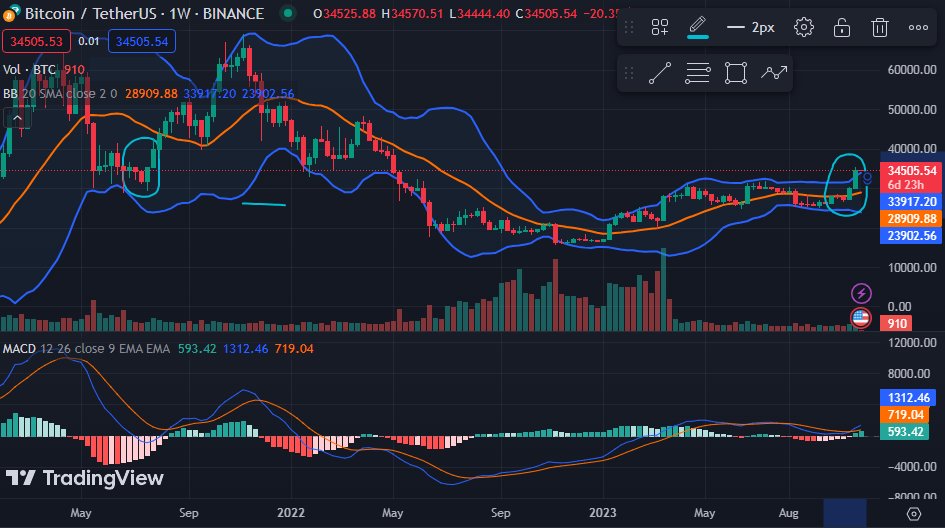This screenshot has width=945, height=528.
Task: Grab top drawing toolbar drag handle
Action: click(x=629, y=27)
